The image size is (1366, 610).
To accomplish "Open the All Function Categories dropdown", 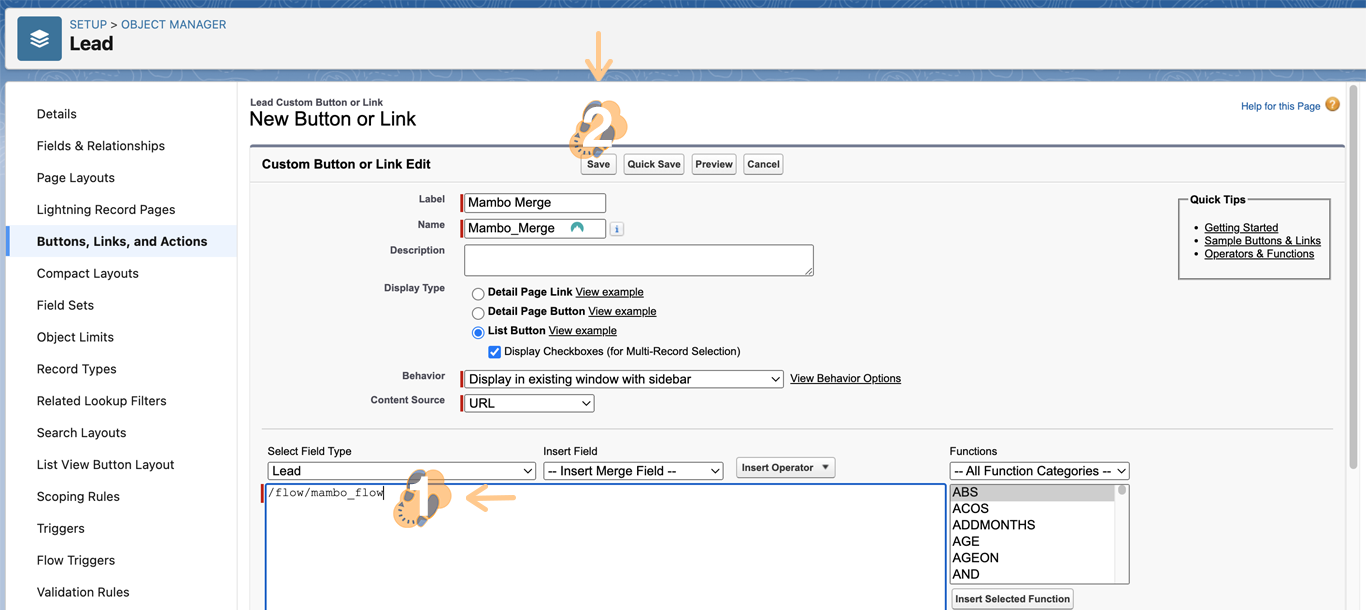I will point(1039,471).
